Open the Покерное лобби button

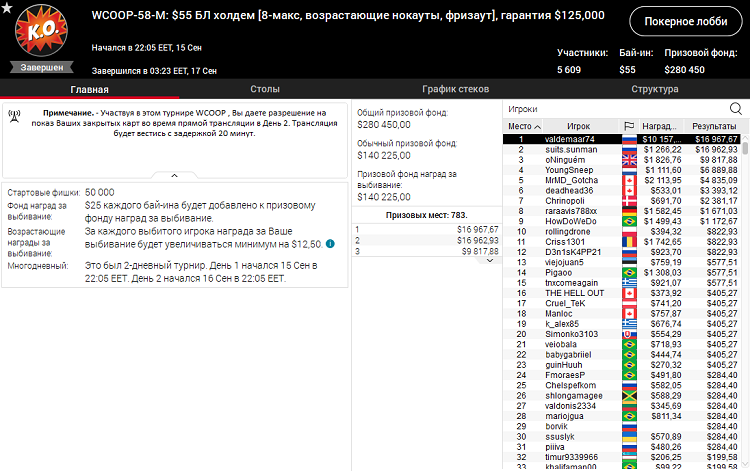pyautogui.click(x=685, y=22)
